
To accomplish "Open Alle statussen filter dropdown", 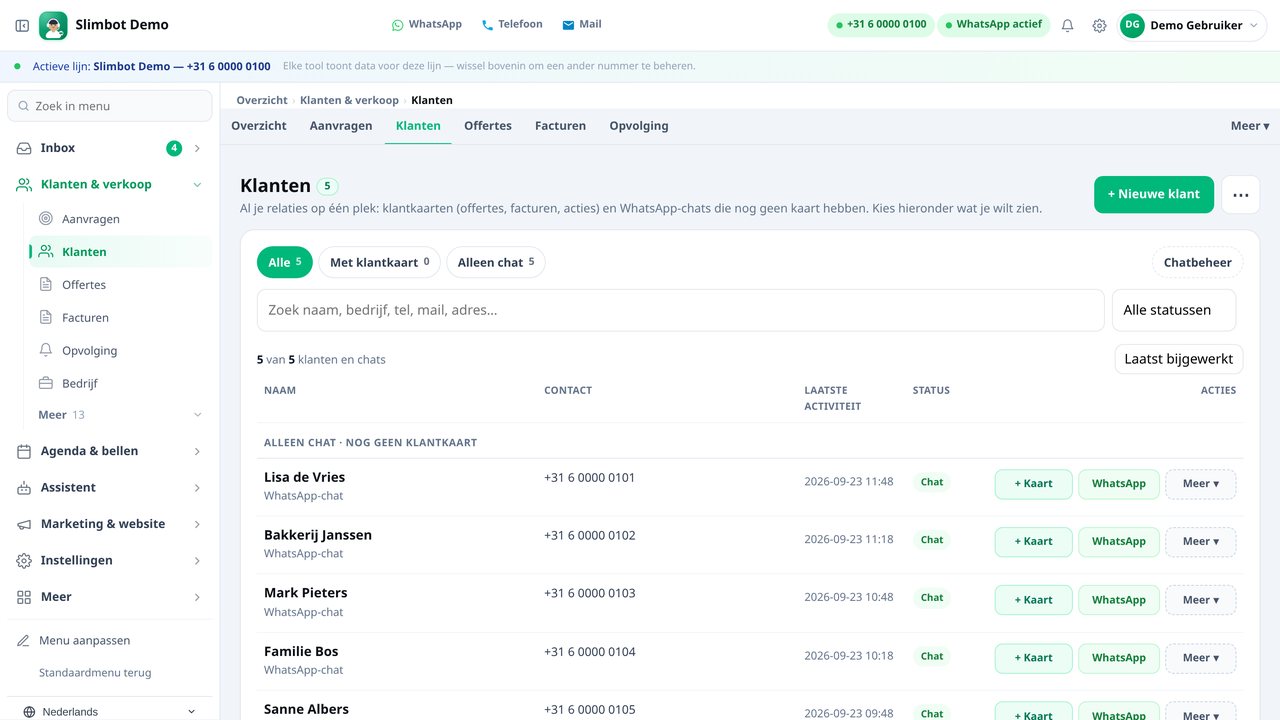I will (1174, 310).
